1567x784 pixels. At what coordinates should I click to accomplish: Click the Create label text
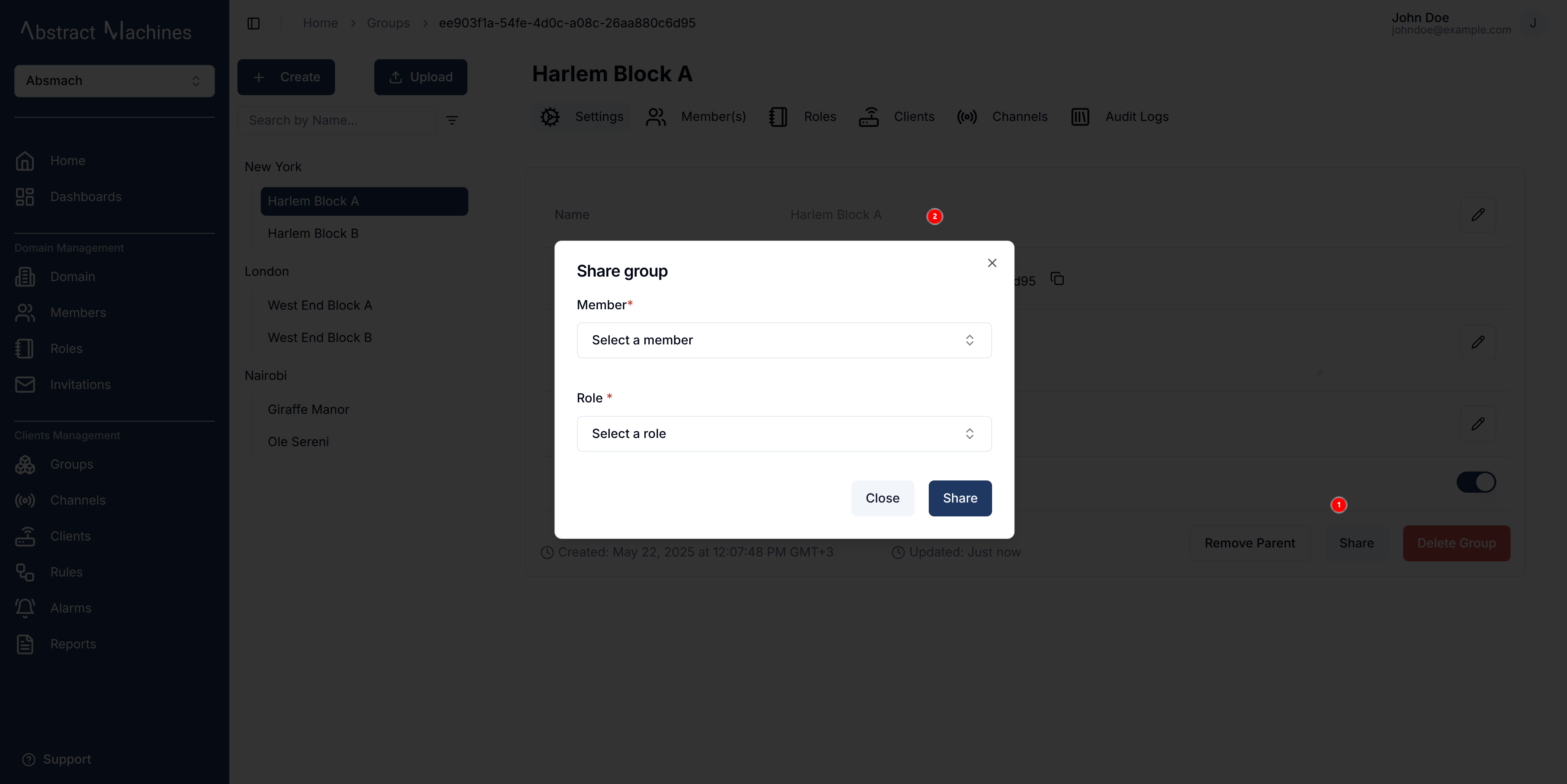[300, 77]
